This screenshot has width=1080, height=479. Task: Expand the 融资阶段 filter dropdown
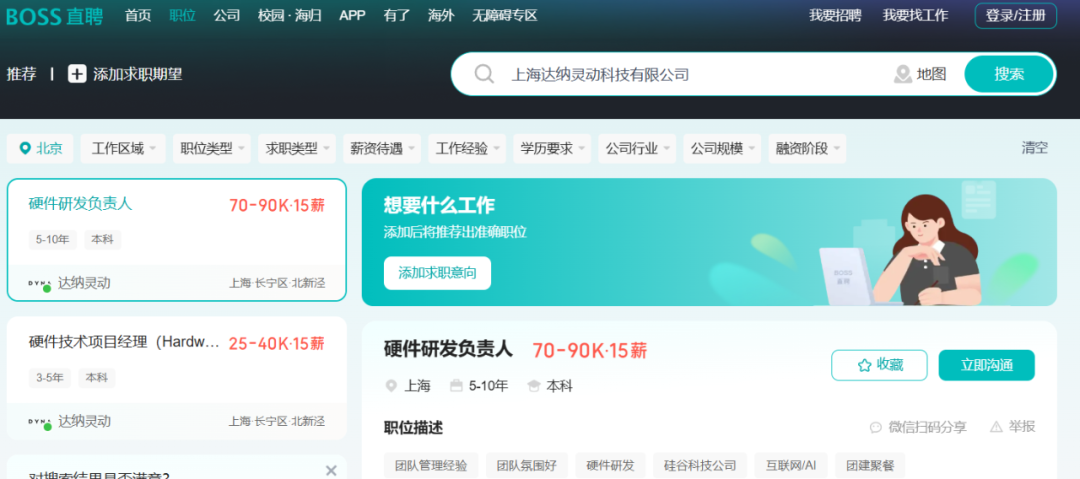807,148
